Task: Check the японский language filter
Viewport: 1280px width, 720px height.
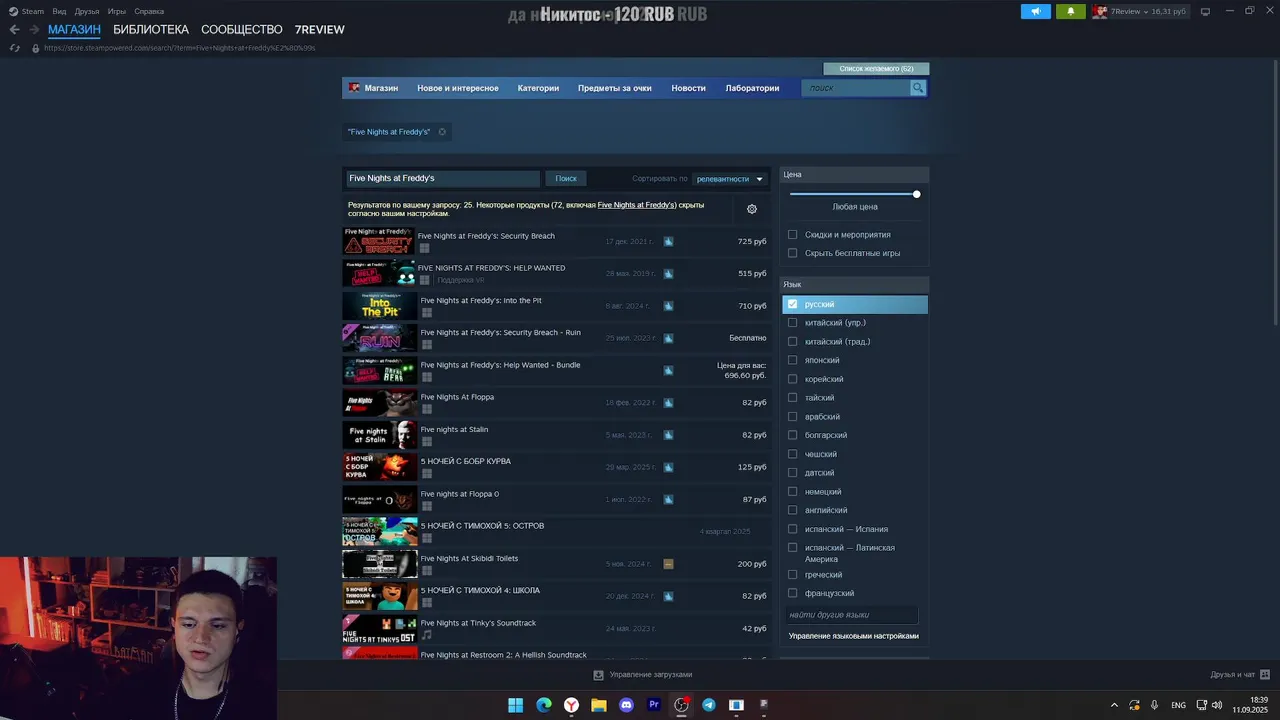Action: pos(793,360)
